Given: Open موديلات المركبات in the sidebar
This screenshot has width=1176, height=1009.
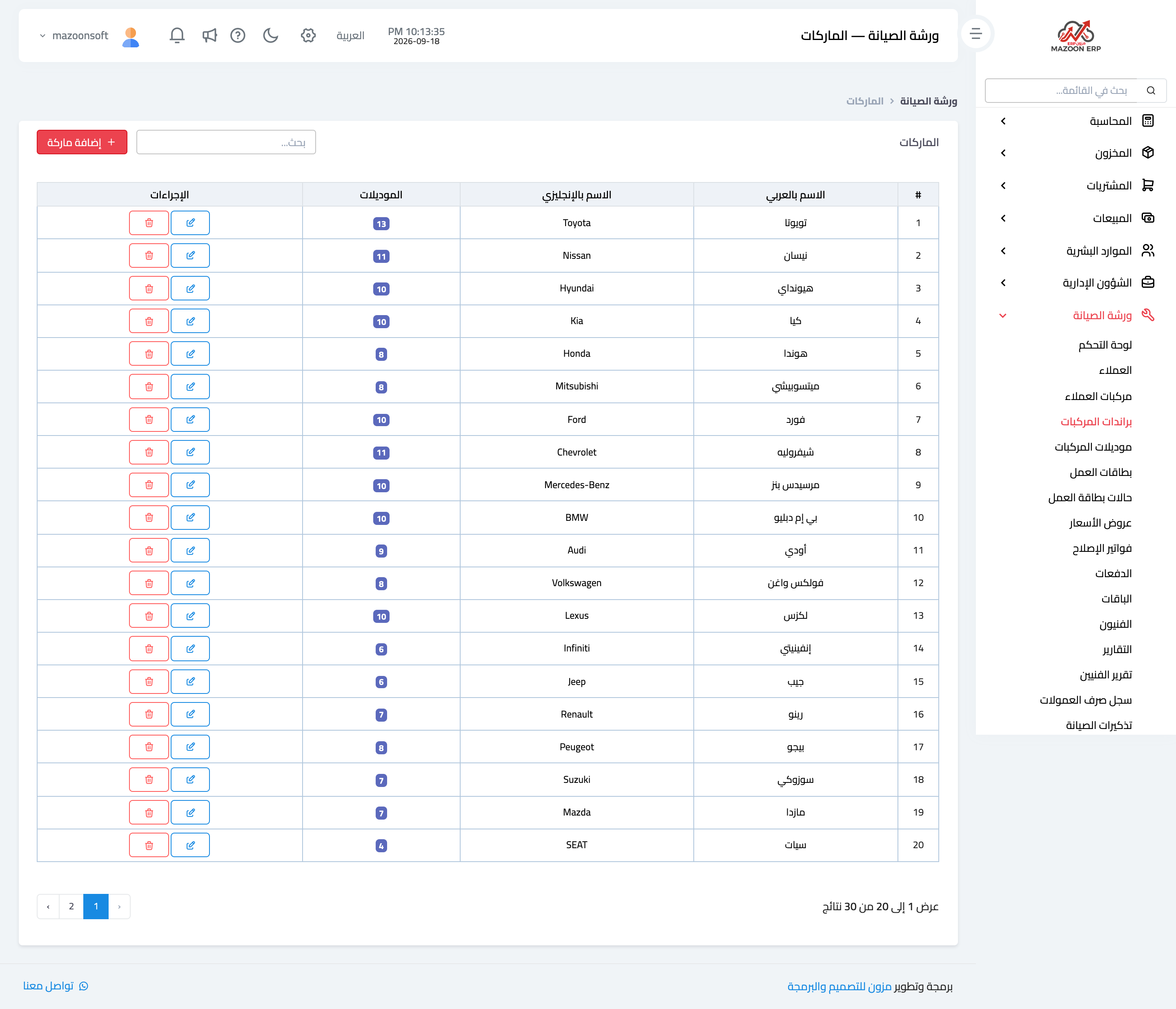Looking at the screenshot, I should coord(1093,447).
